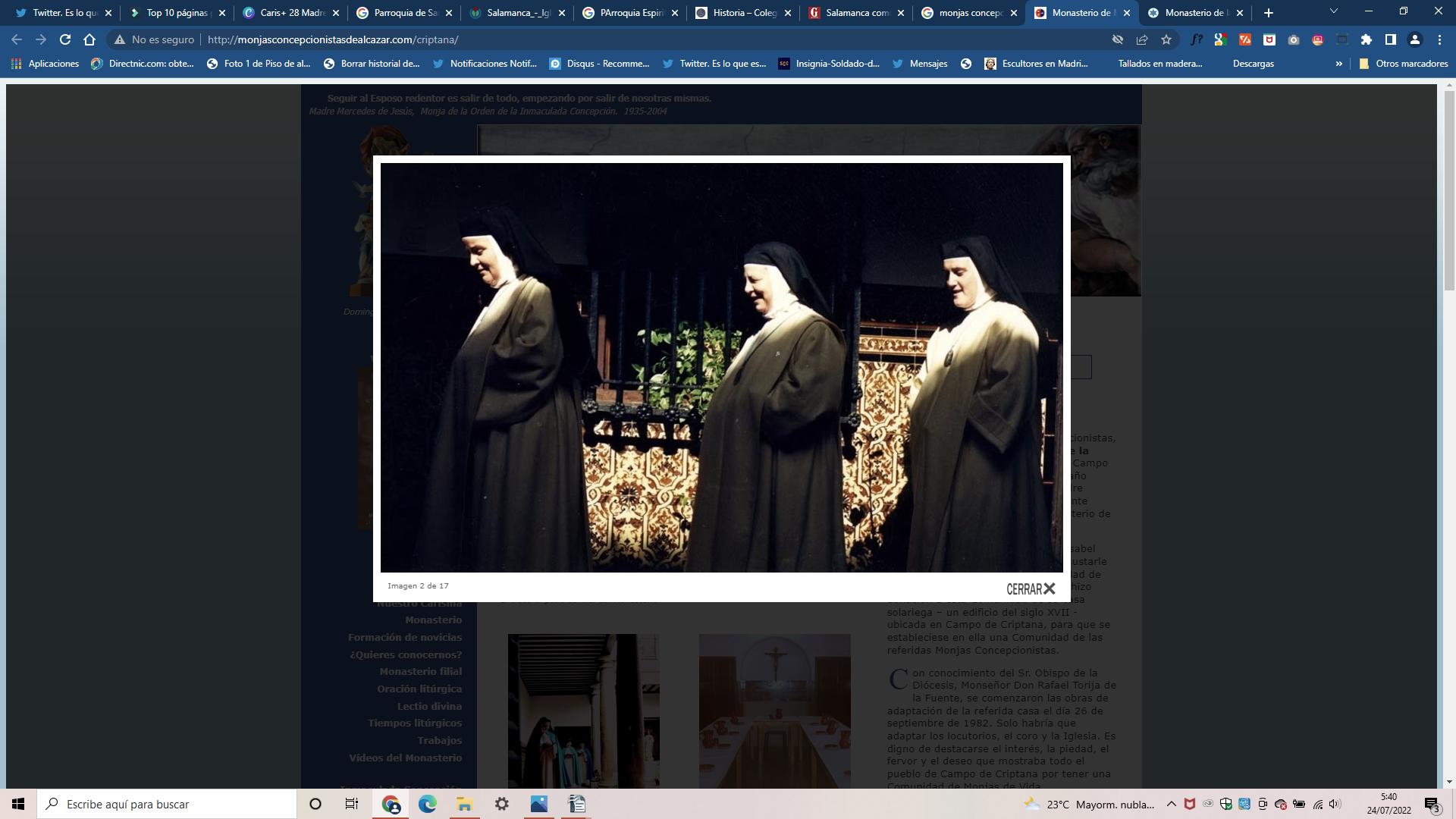Click the 'No es seguro' site security indicator

[x=155, y=39]
